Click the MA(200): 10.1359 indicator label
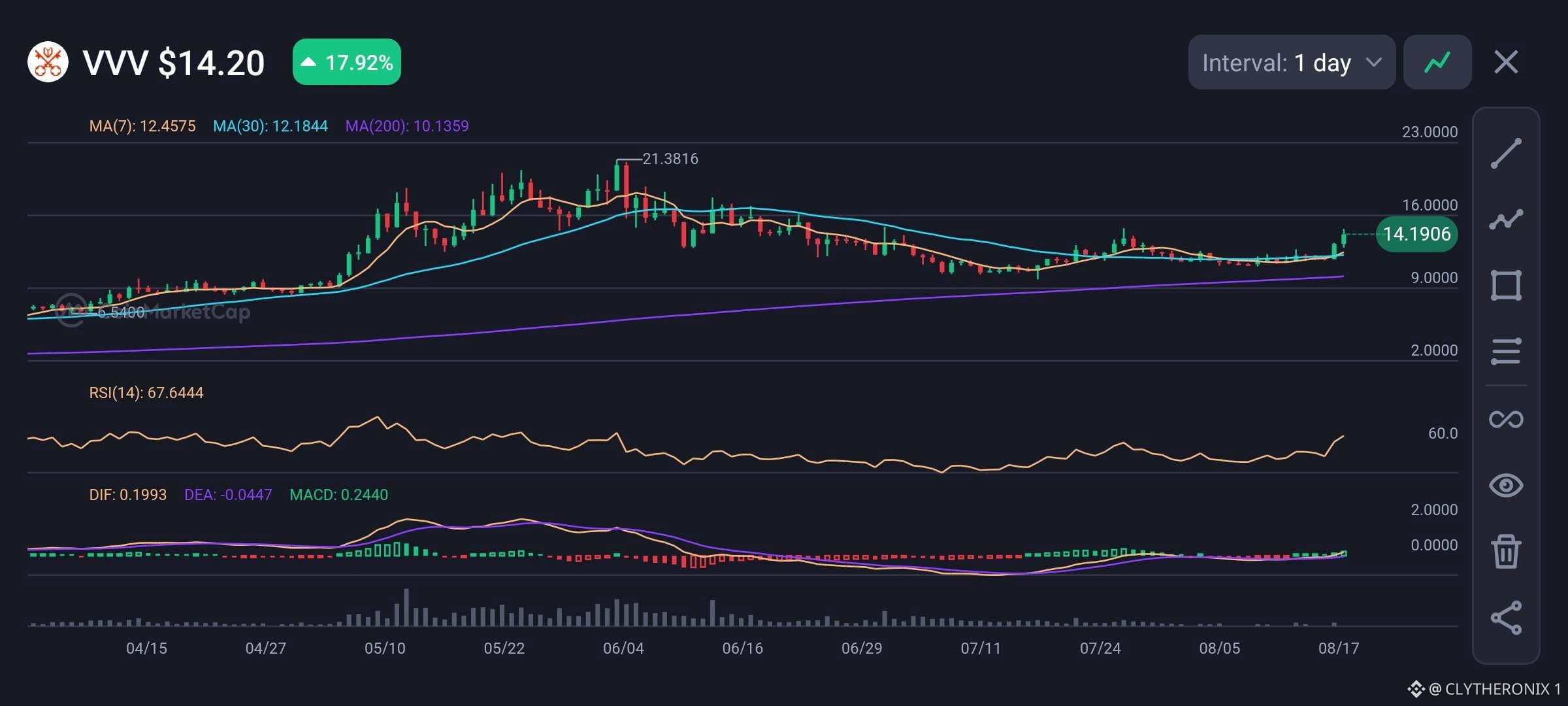This screenshot has width=1568, height=706. coord(407,126)
